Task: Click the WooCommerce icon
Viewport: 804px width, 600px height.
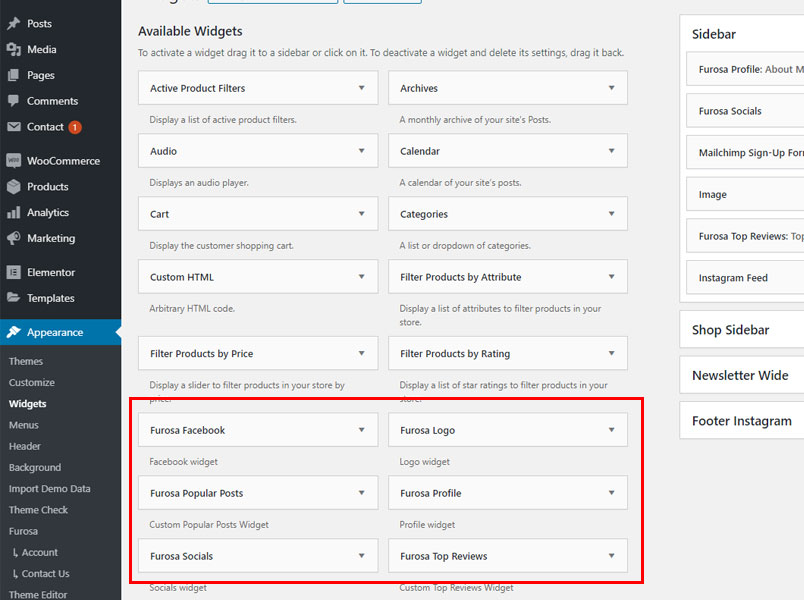Action: click(14, 161)
